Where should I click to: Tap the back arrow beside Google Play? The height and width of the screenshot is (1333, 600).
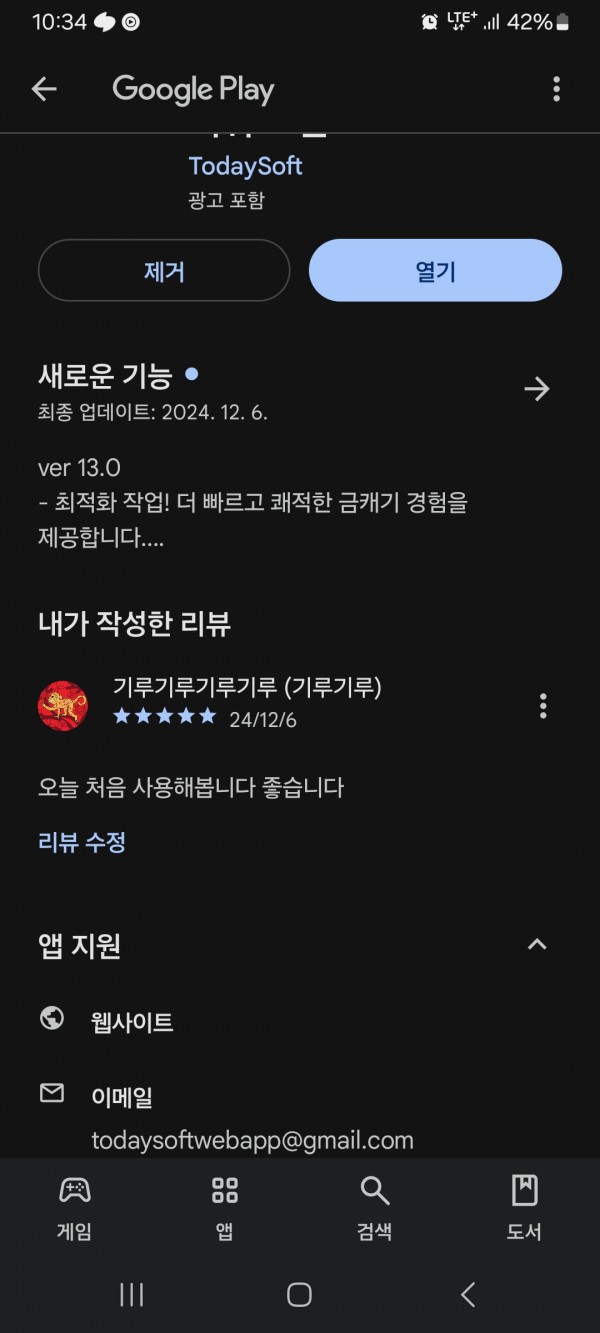44,89
